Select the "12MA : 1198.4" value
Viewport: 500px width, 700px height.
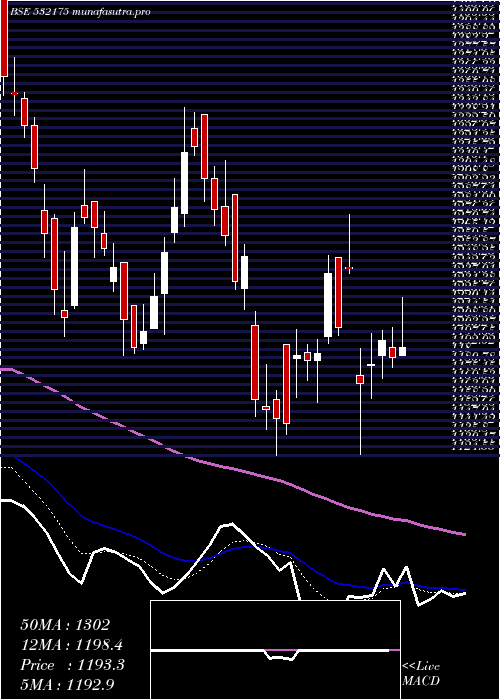click(x=71, y=645)
